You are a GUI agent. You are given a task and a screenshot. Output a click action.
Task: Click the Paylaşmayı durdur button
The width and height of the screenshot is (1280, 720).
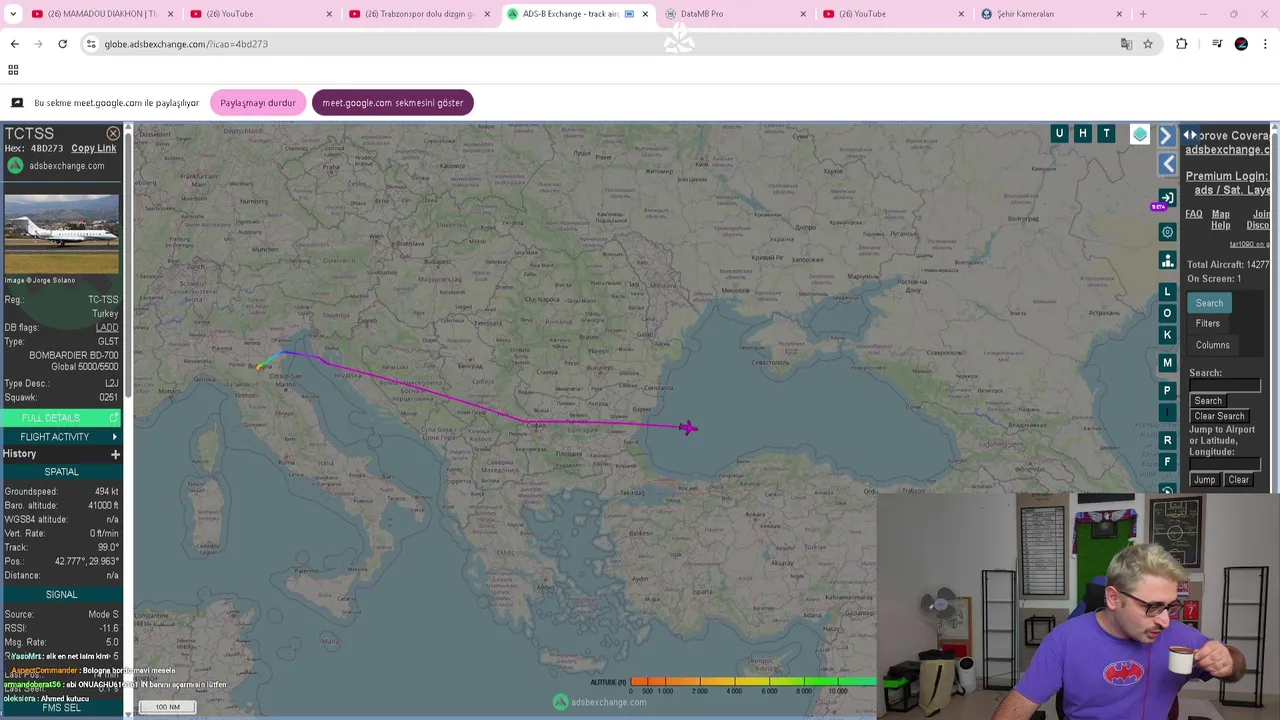(258, 103)
